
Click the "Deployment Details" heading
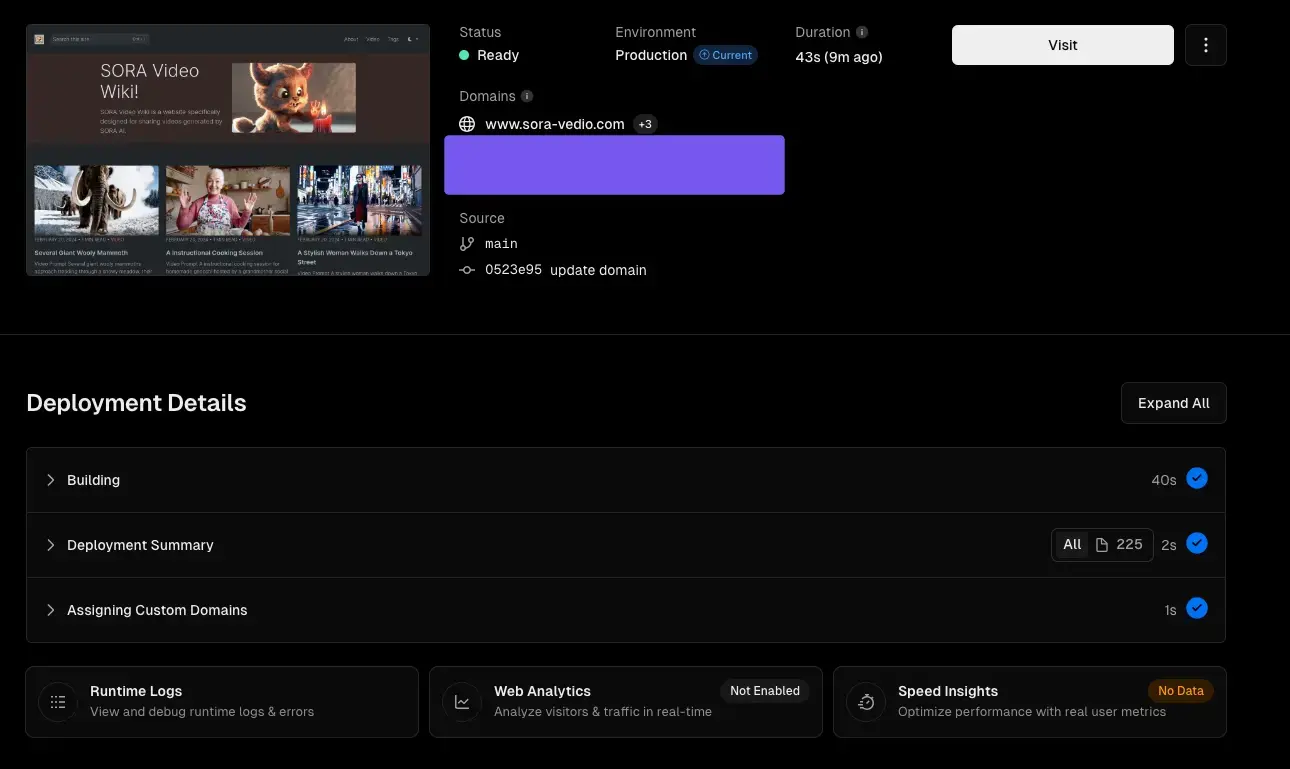(136, 403)
